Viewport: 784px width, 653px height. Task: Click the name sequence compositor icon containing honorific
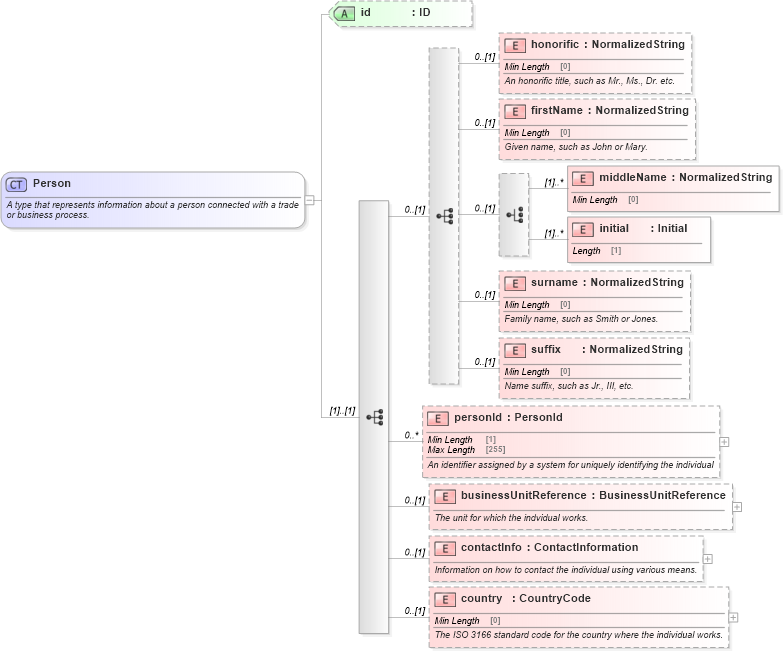(444, 216)
